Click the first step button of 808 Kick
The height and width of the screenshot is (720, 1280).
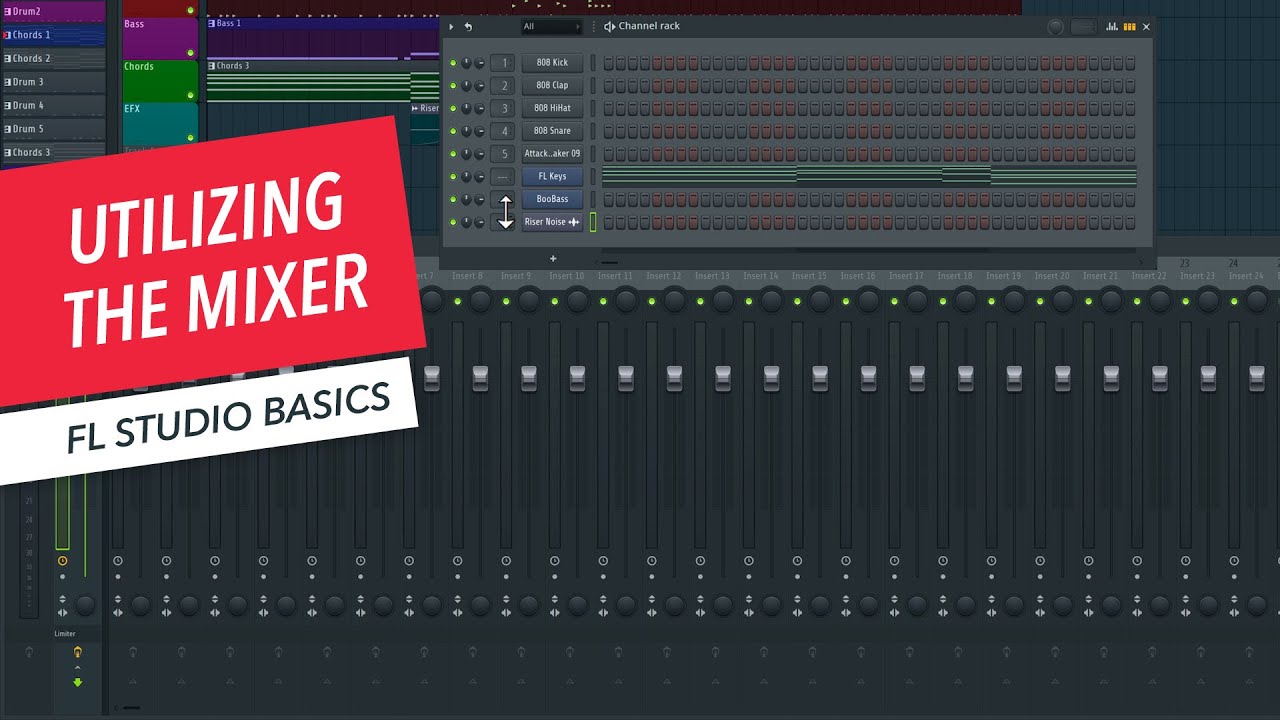[x=608, y=63]
